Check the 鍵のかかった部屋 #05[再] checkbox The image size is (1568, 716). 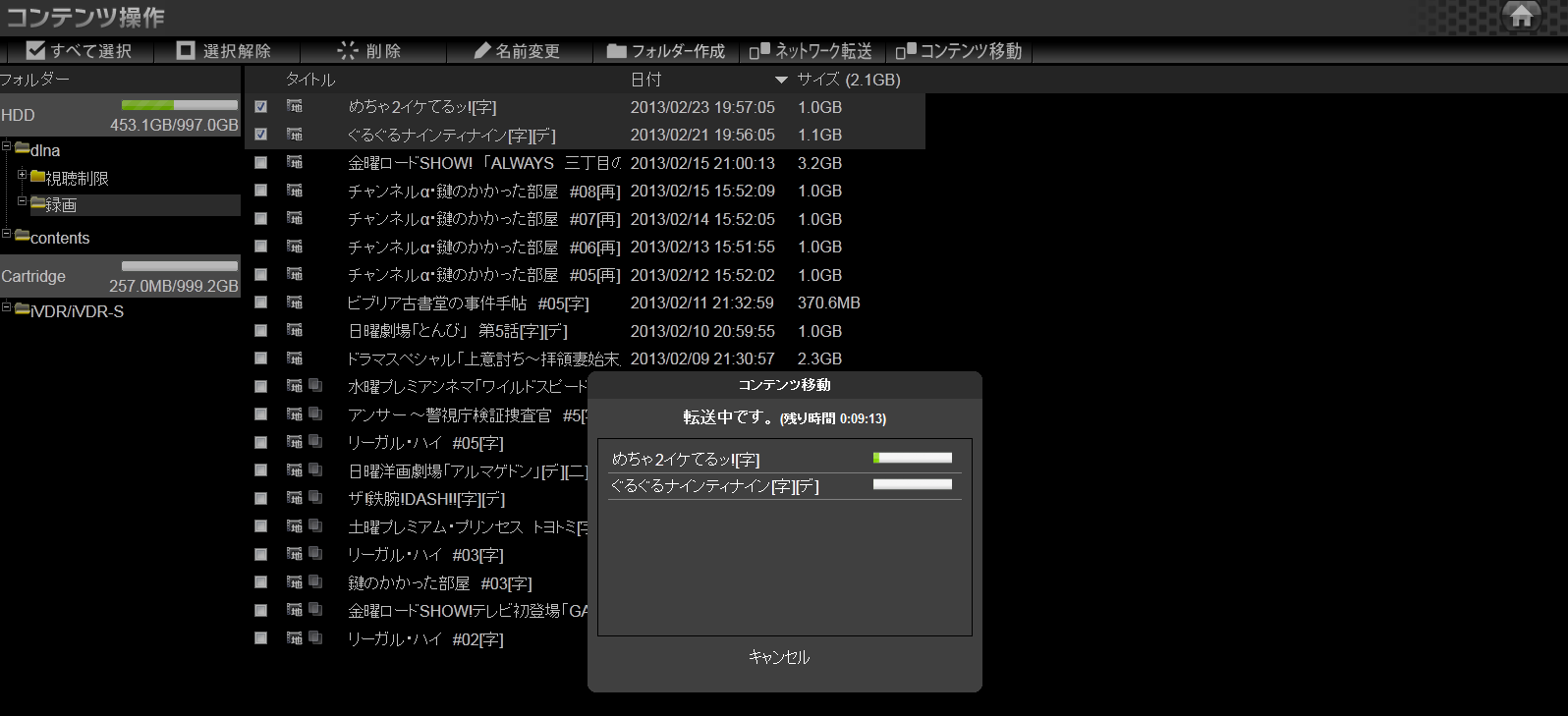coord(260,275)
